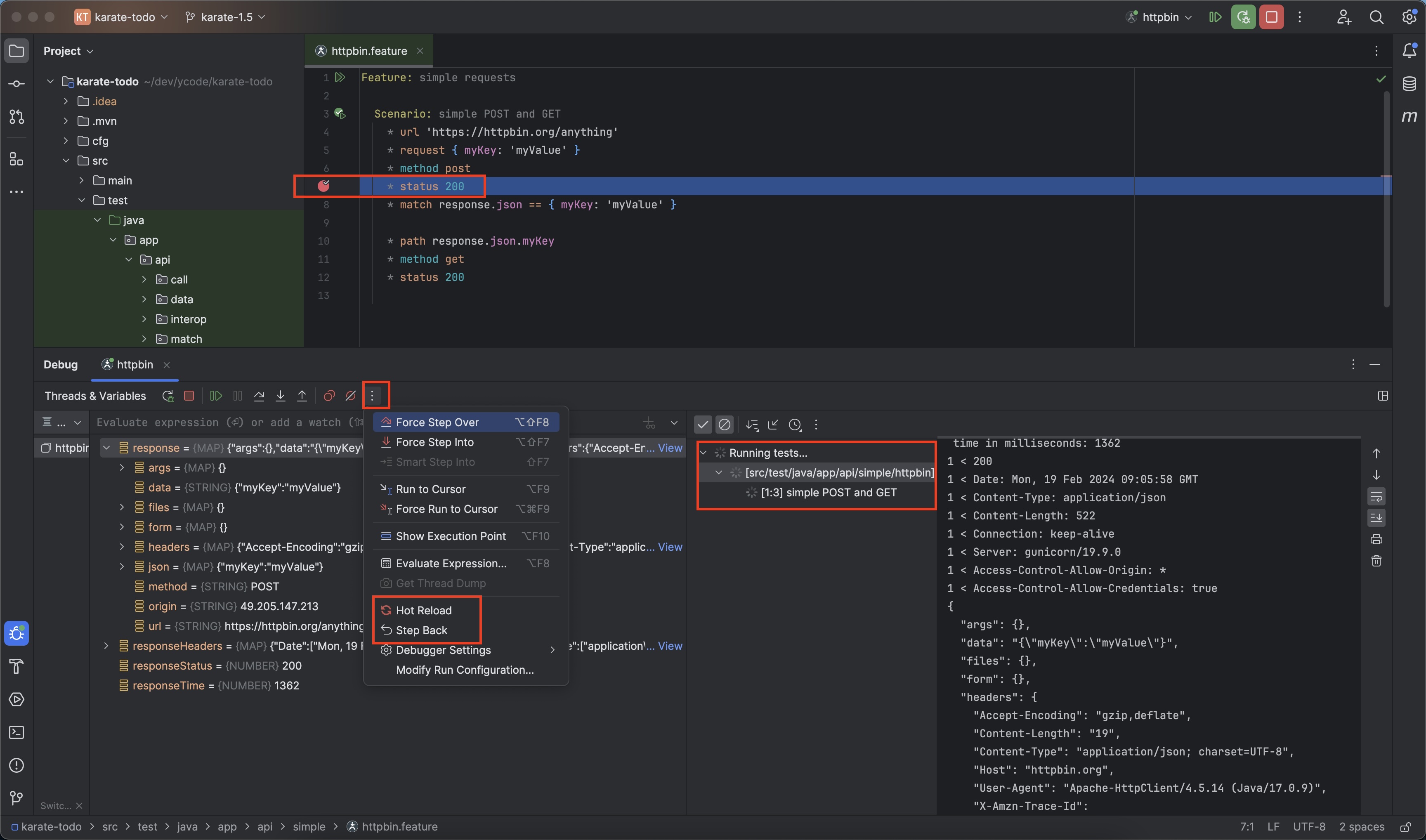The height and width of the screenshot is (840, 1426).
Task: Mute all breakpoints
Action: click(x=350, y=396)
